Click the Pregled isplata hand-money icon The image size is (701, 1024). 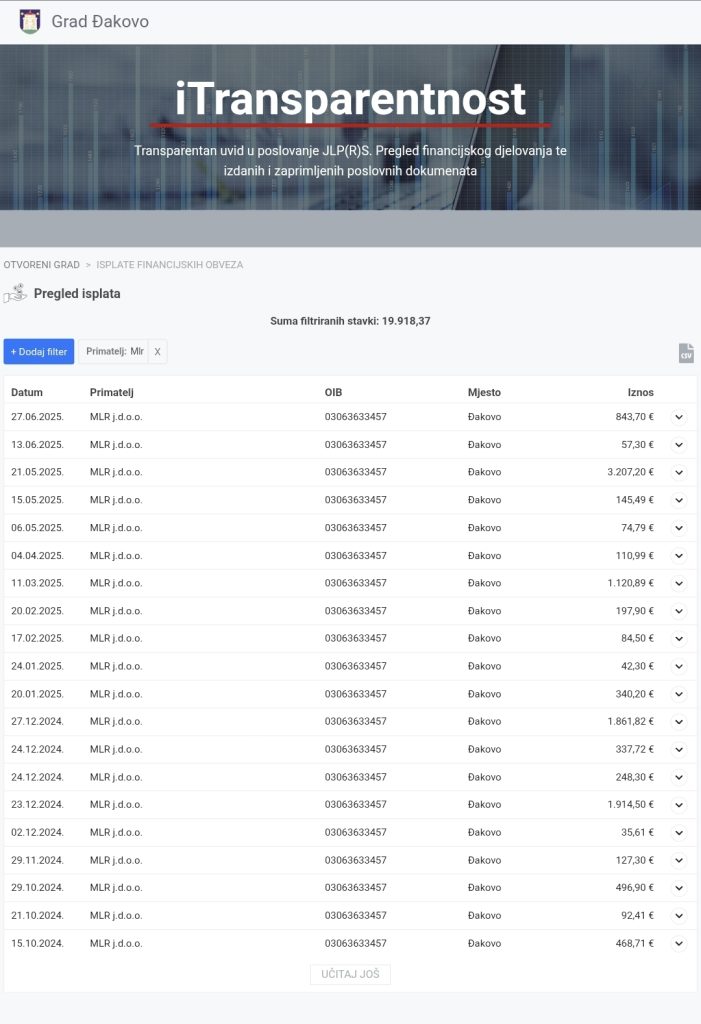coord(15,293)
